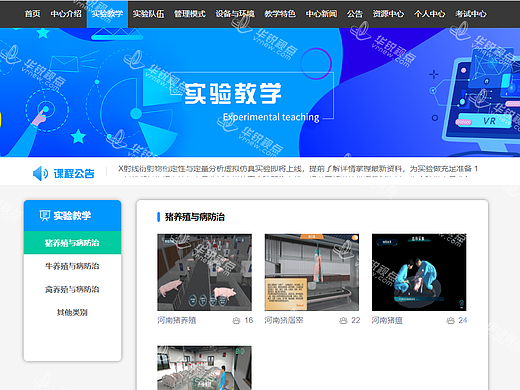Open 实验队伍 from the top menu
Viewport: 520px width, 390px height.
[x=148, y=14]
